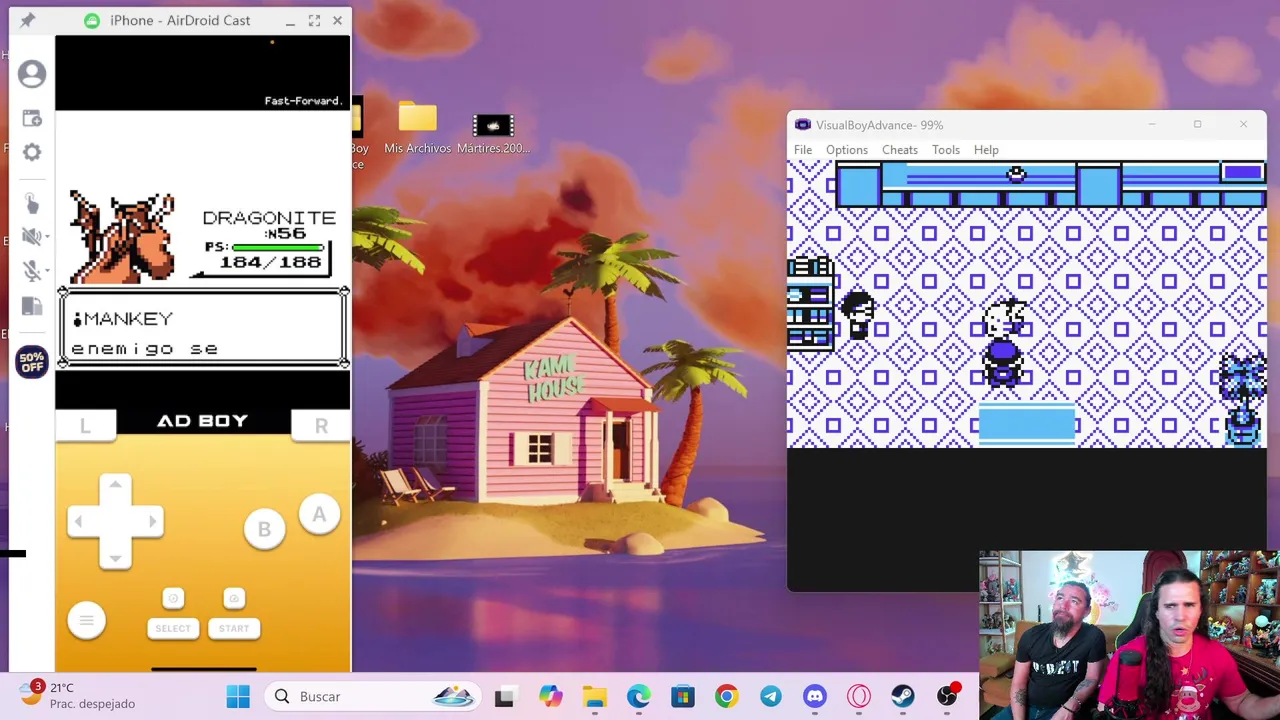Click the "Fast-Forward." label
Viewport: 1280px width, 720px height.
click(x=303, y=100)
